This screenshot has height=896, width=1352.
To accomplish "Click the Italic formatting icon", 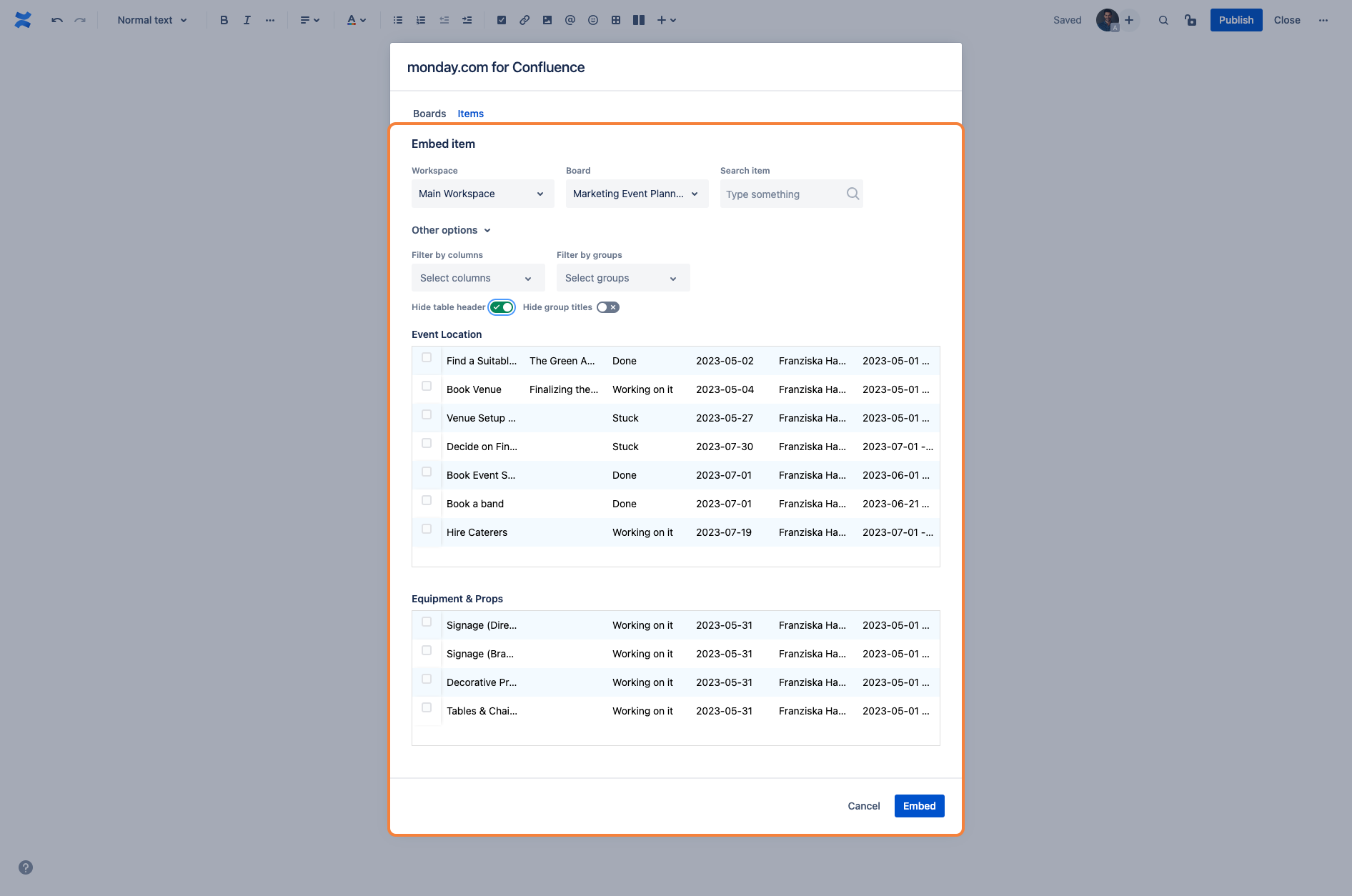I will (247, 20).
